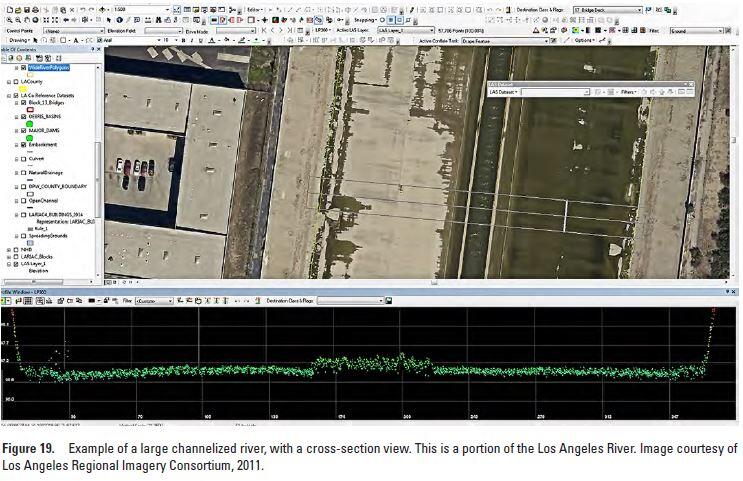Click the green MAJOR_DAMS symbol swatch
Viewport: 743px width, 481px height.
click(29, 137)
